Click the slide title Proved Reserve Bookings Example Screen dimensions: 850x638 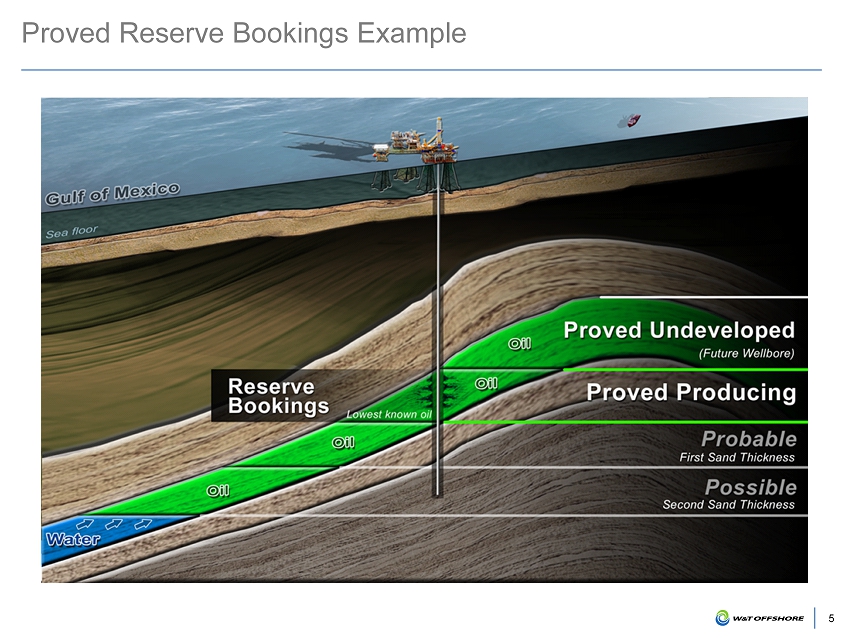tap(244, 33)
